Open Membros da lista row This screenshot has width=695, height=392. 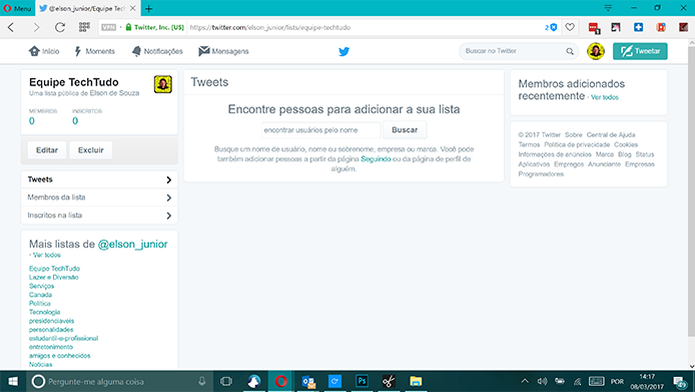coord(99,197)
